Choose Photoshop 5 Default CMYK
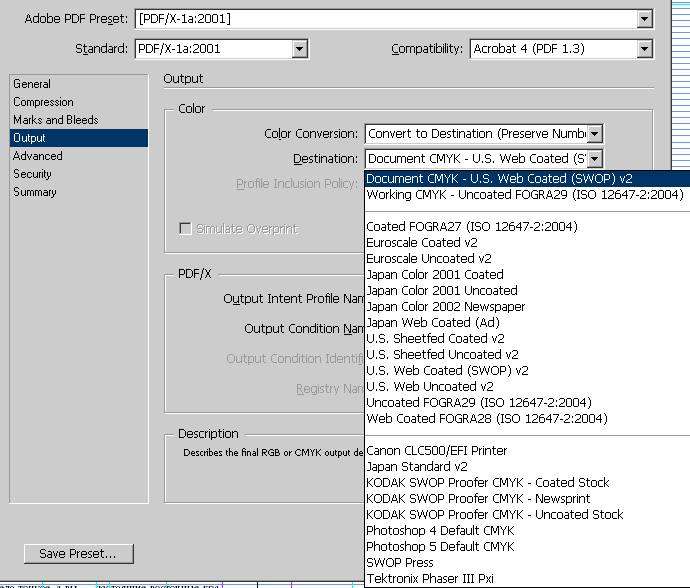The width and height of the screenshot is (690, 588). [527, 547]
